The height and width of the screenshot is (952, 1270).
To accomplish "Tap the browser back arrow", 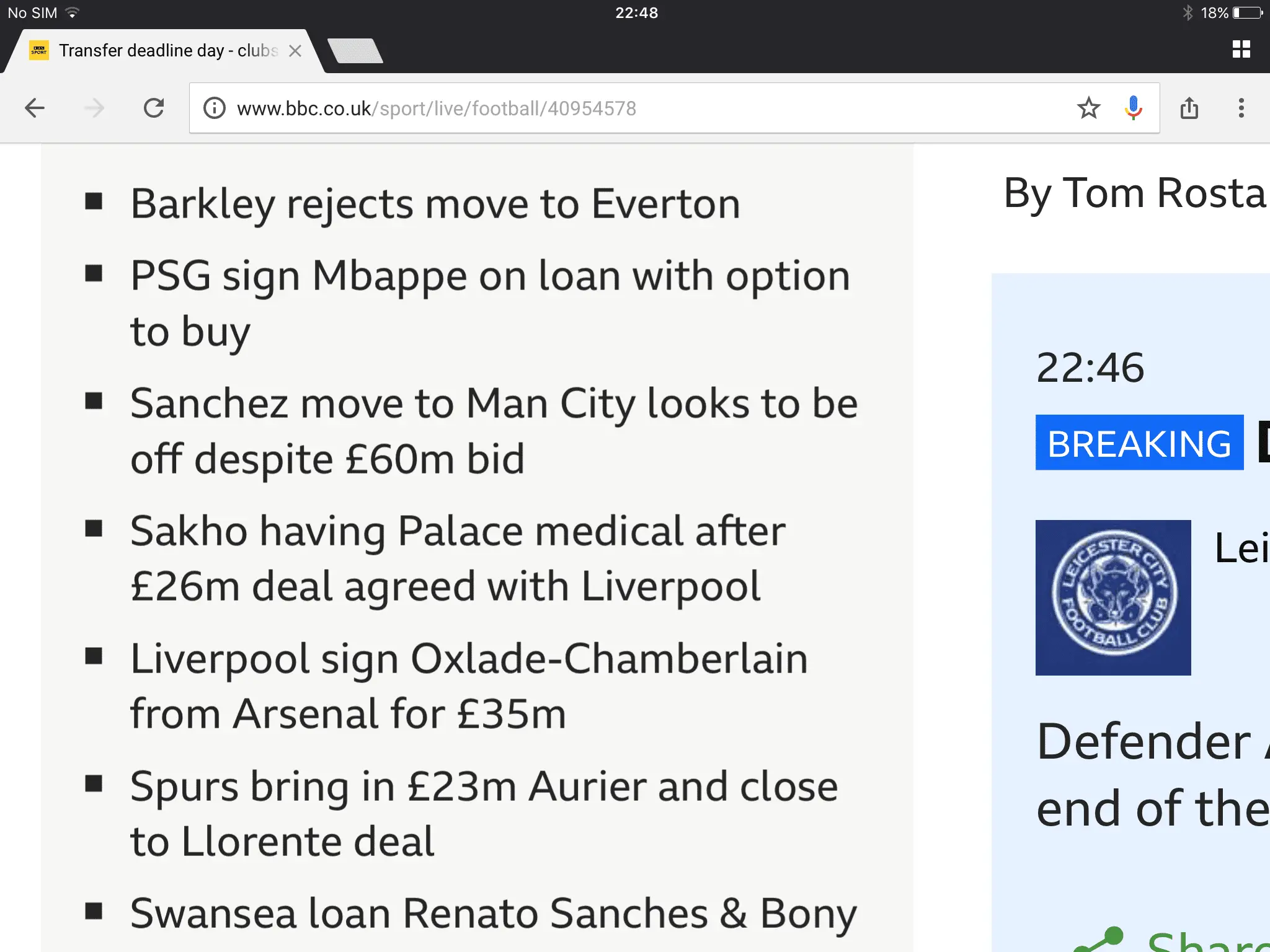I will click(35, 108).
